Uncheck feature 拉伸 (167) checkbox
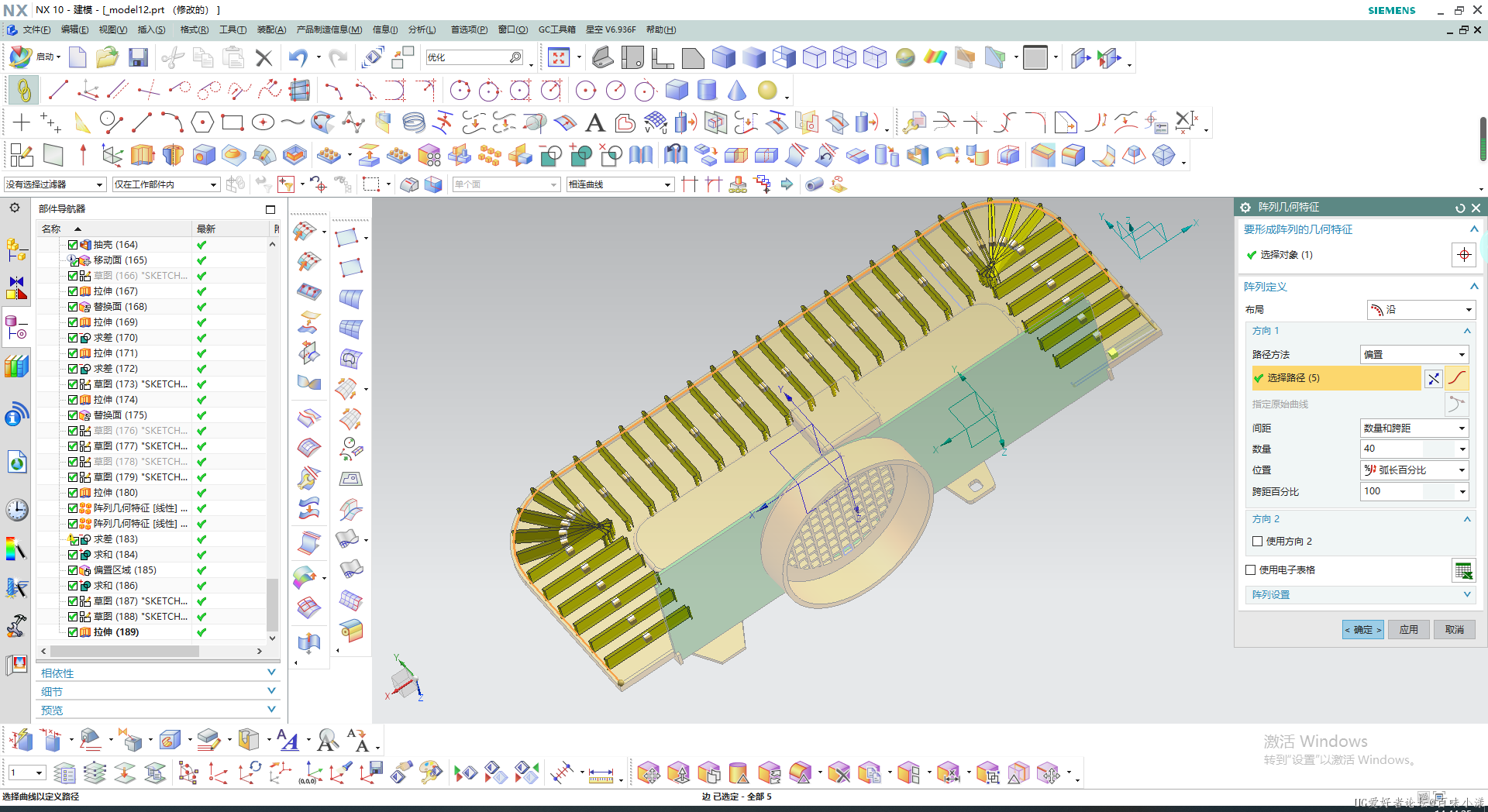The width and height of the screenshot is (1488, 812). tap(73, 291)
